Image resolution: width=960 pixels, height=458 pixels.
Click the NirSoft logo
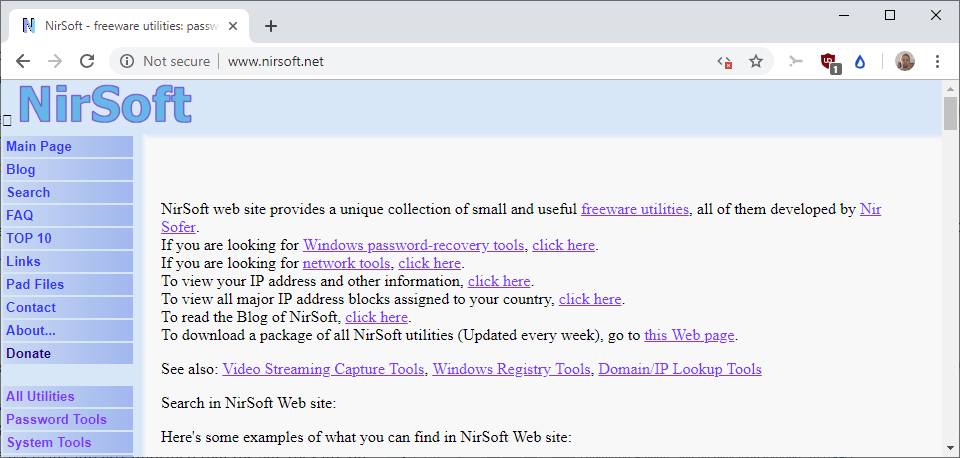105,105
